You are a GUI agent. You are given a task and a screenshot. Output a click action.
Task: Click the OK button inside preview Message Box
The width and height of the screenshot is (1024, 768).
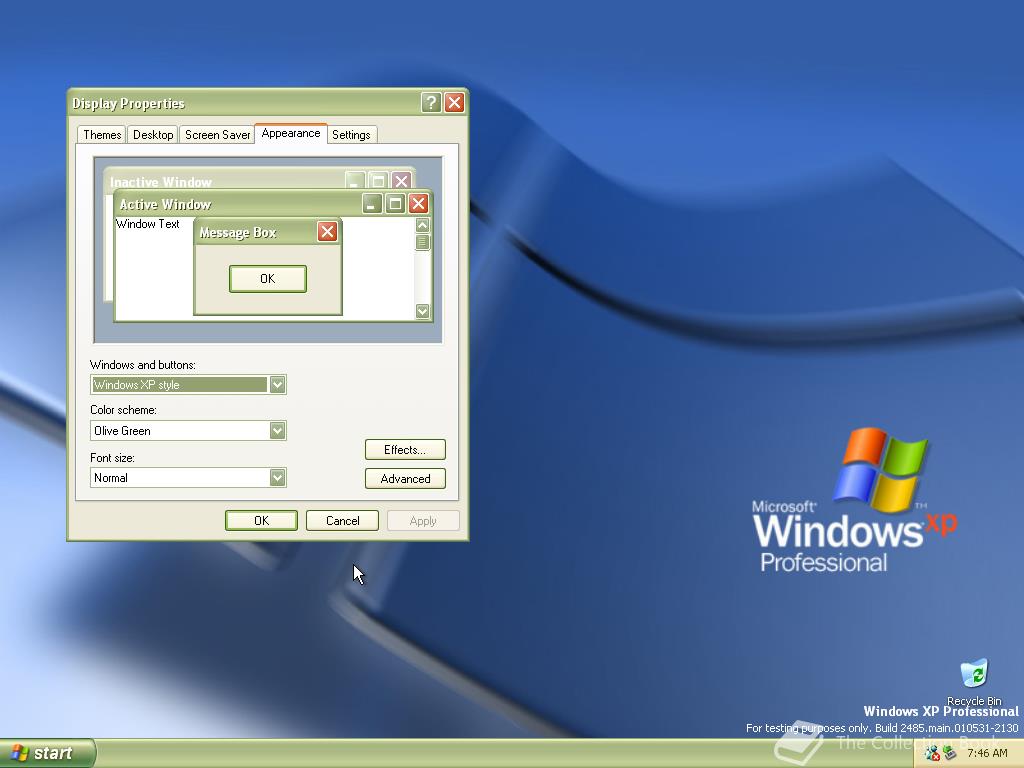click(x=268, y=279)
